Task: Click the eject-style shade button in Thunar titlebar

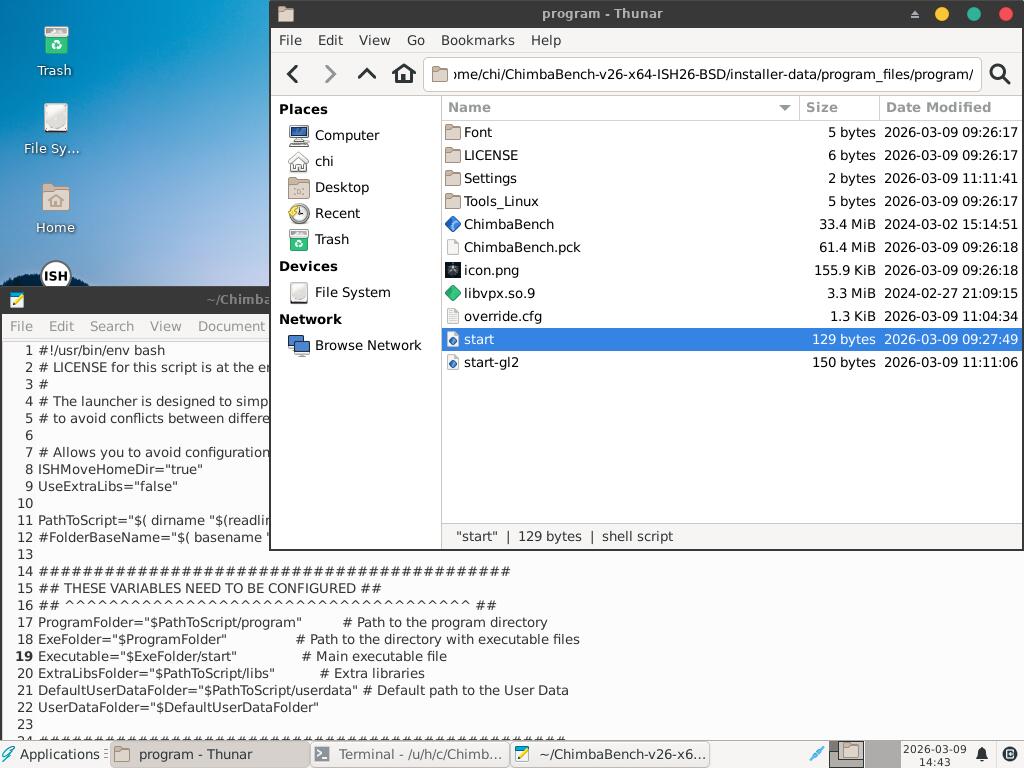Action: (914, 14)
